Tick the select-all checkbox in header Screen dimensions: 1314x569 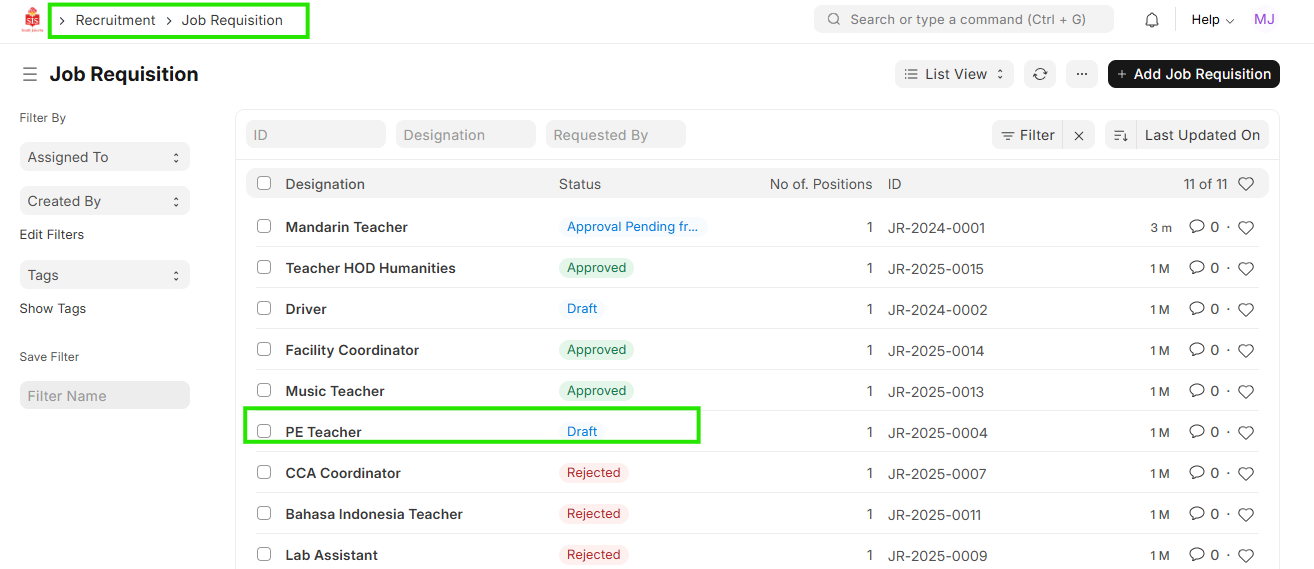264,183
